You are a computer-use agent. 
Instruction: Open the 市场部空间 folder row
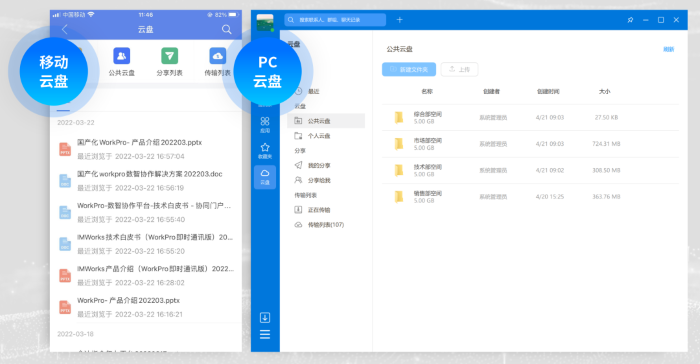coord(530,144)
